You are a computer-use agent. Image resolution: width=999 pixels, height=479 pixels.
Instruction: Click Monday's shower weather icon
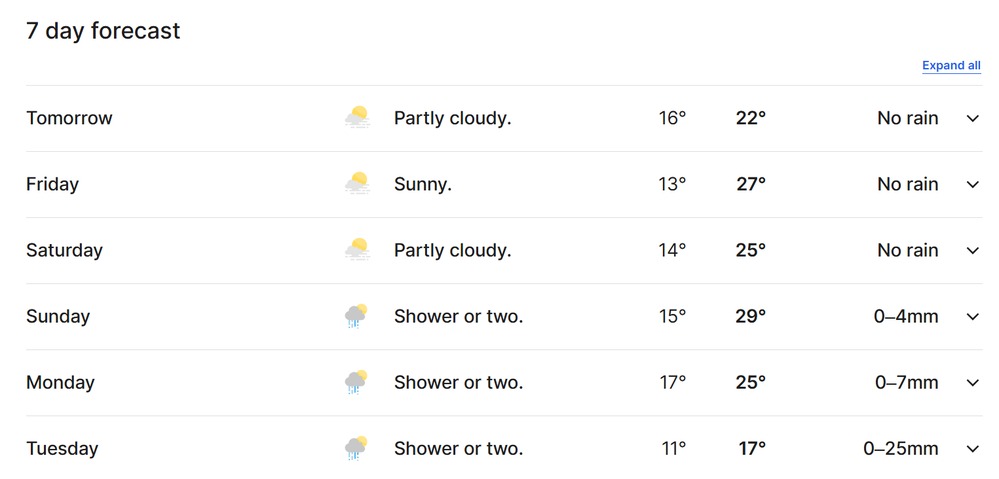356,382
